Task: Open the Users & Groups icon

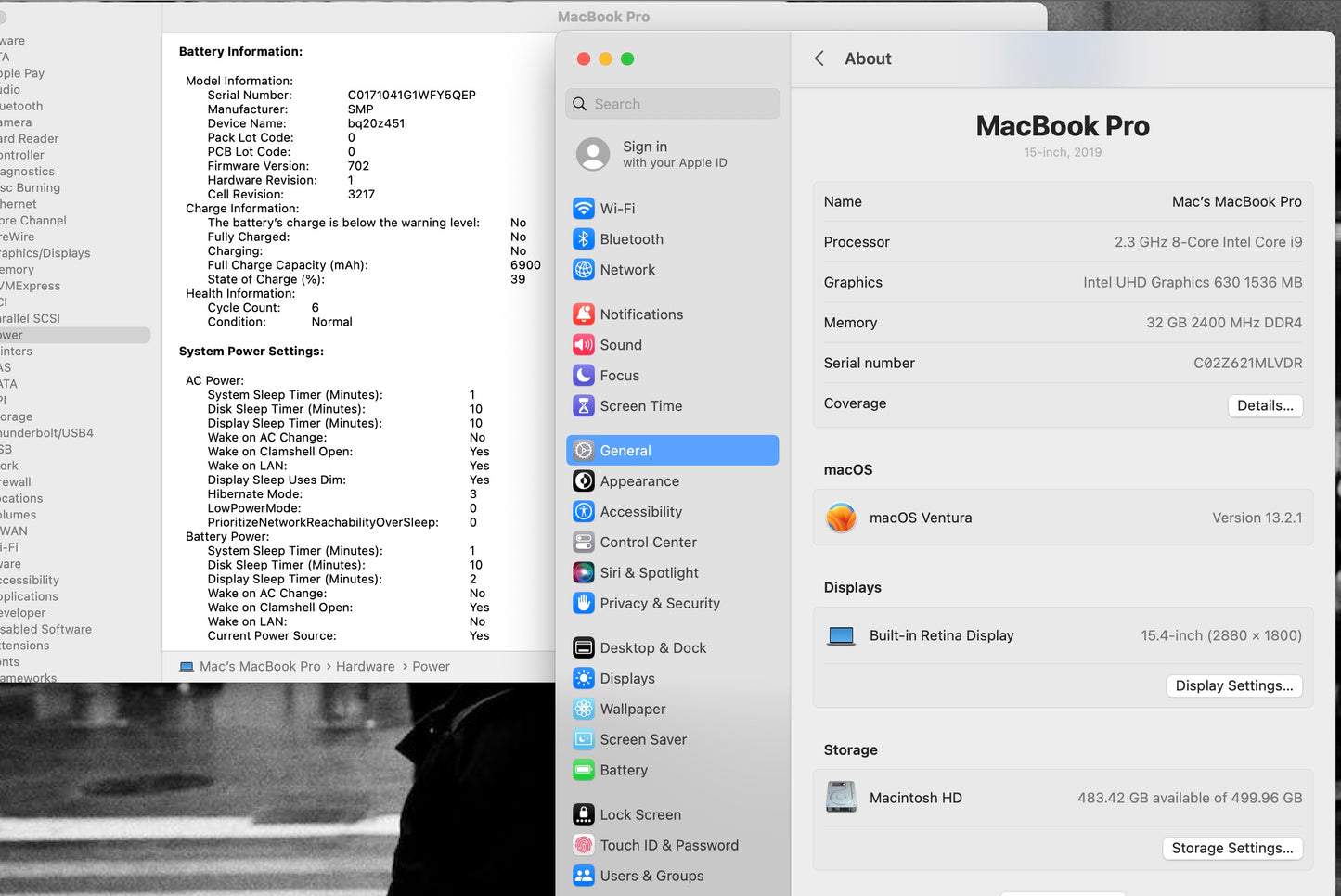Action: point(583,877)
